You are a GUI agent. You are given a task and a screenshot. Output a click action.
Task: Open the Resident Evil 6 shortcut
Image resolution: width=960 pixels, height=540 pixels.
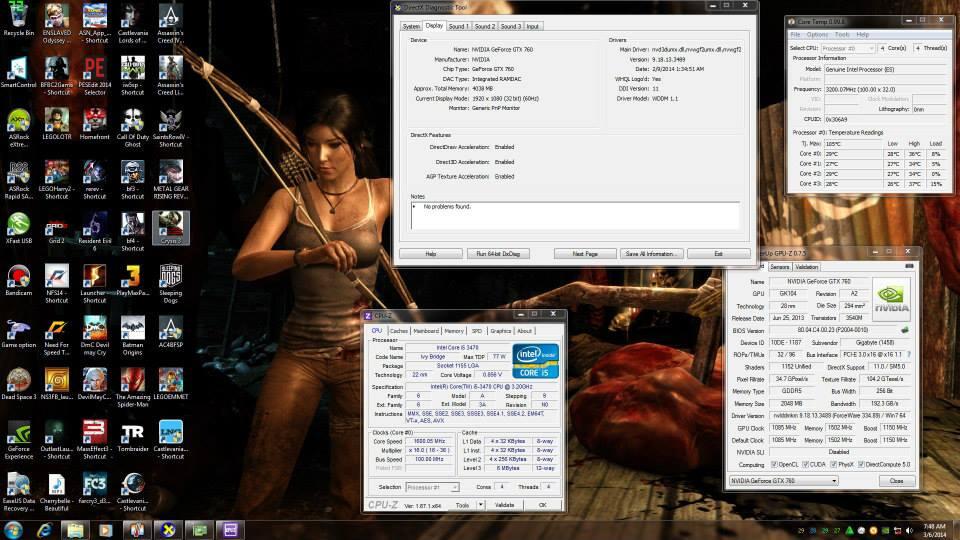coord(94,233)
